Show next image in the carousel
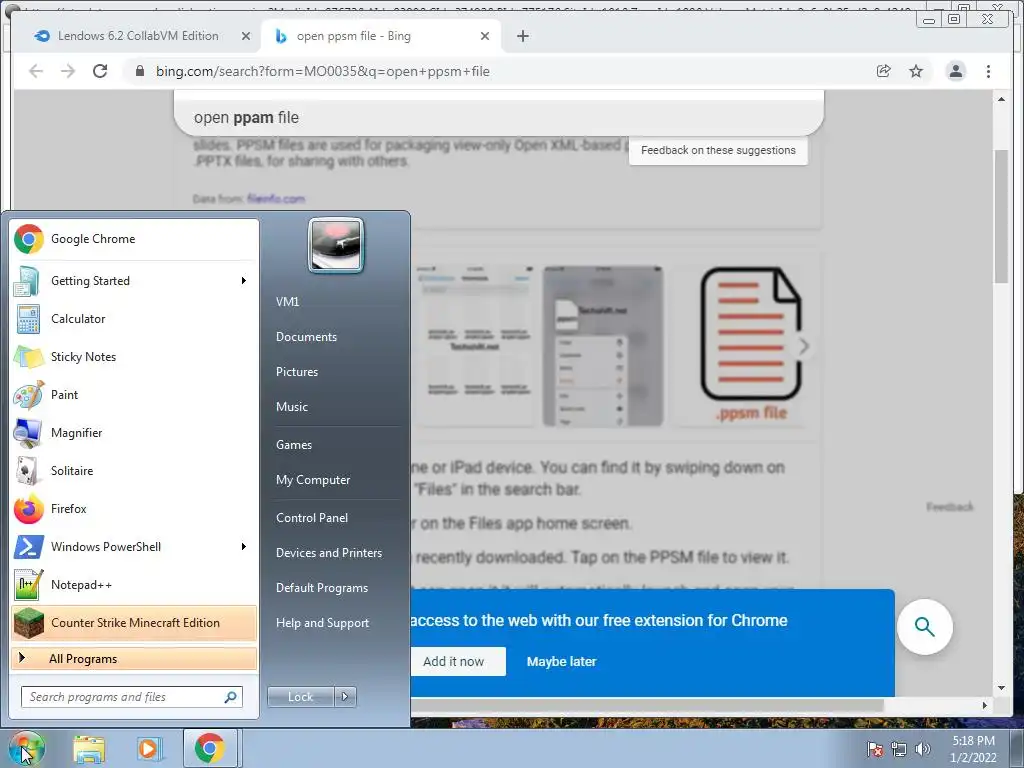The width and height of the screenshot is (1024, 768). point(804,346)
